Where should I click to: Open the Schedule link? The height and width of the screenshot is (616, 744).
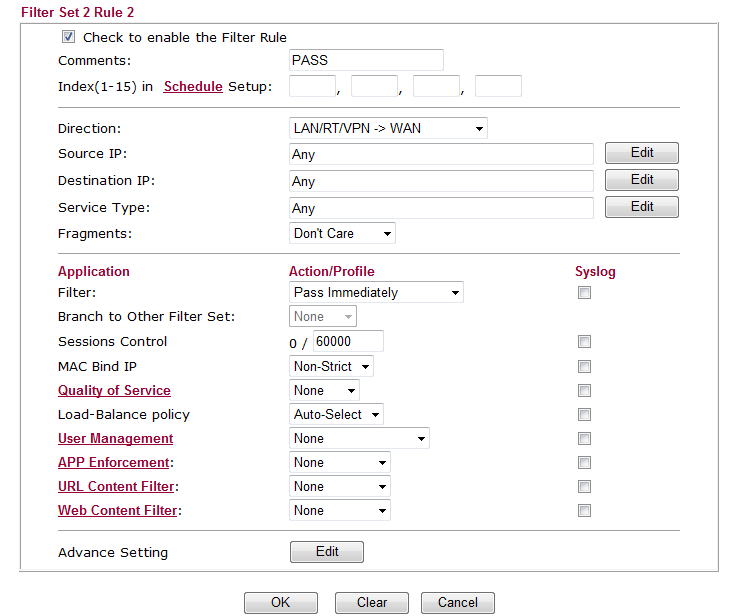pos(193,86)
